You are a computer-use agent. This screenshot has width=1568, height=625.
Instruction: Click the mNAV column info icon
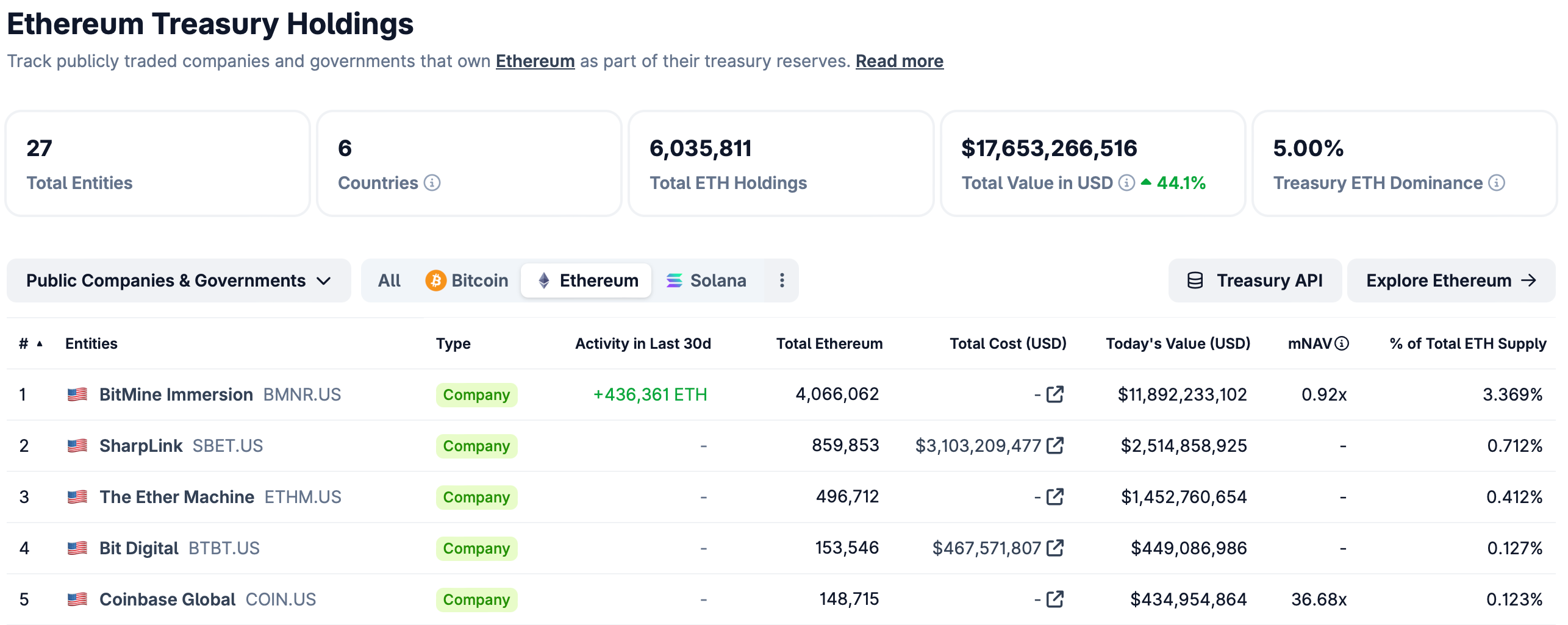pyautogui.click(x=1342, y=343)
